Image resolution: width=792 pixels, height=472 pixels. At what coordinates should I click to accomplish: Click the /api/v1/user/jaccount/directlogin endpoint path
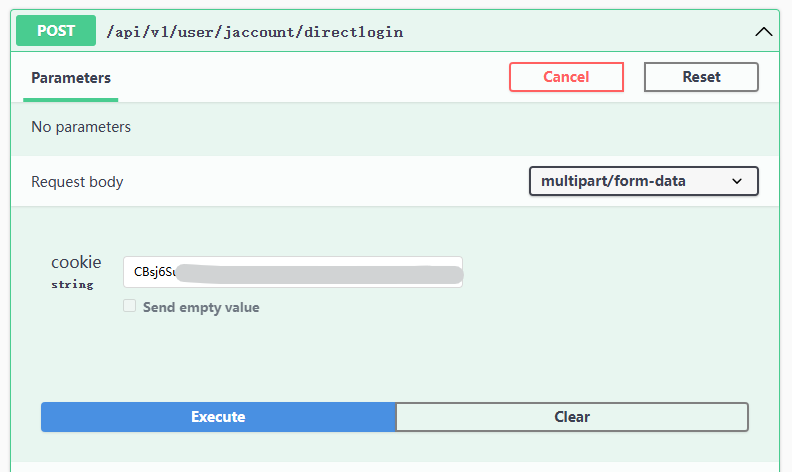click(254, 32)
